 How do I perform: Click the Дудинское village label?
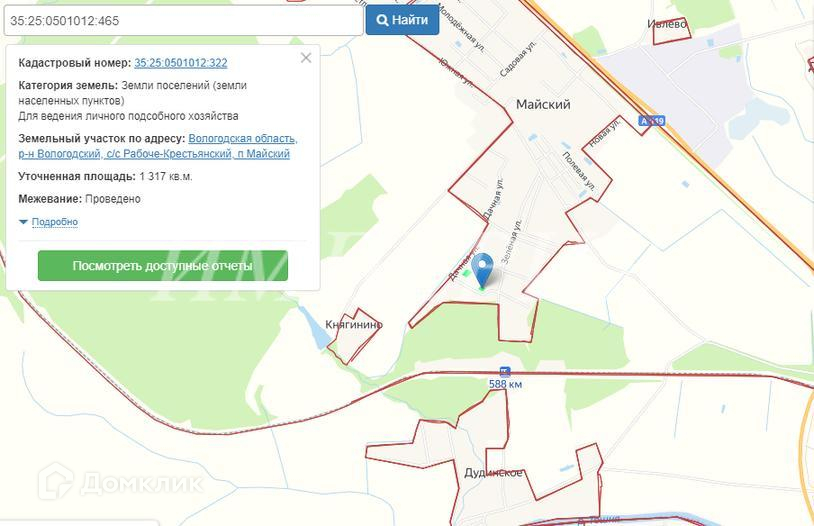coord(493,473)
